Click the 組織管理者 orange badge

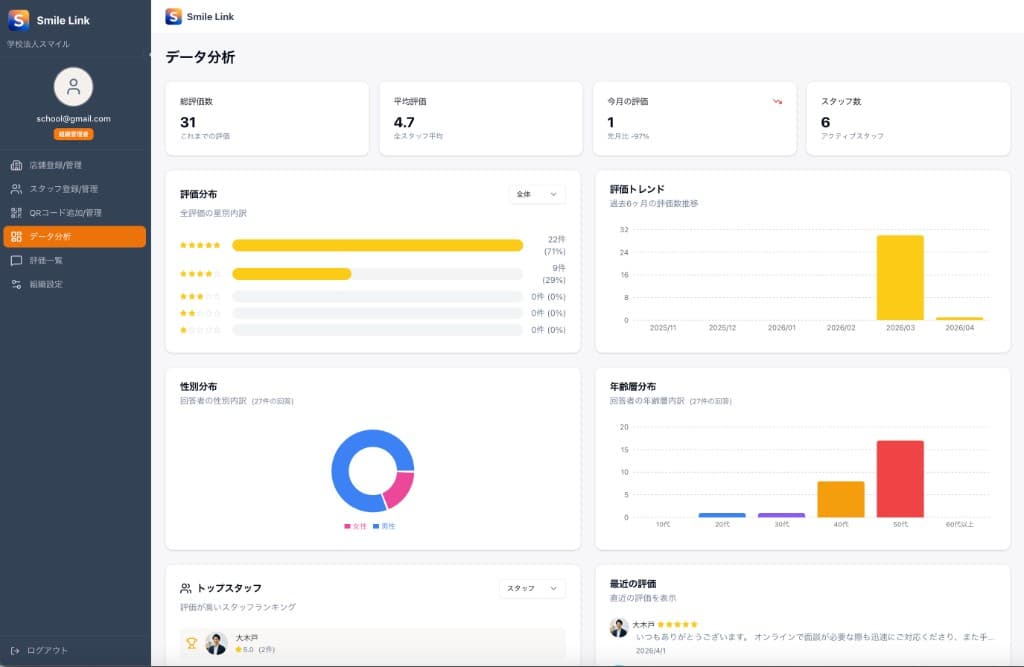(x=73, y=134)
